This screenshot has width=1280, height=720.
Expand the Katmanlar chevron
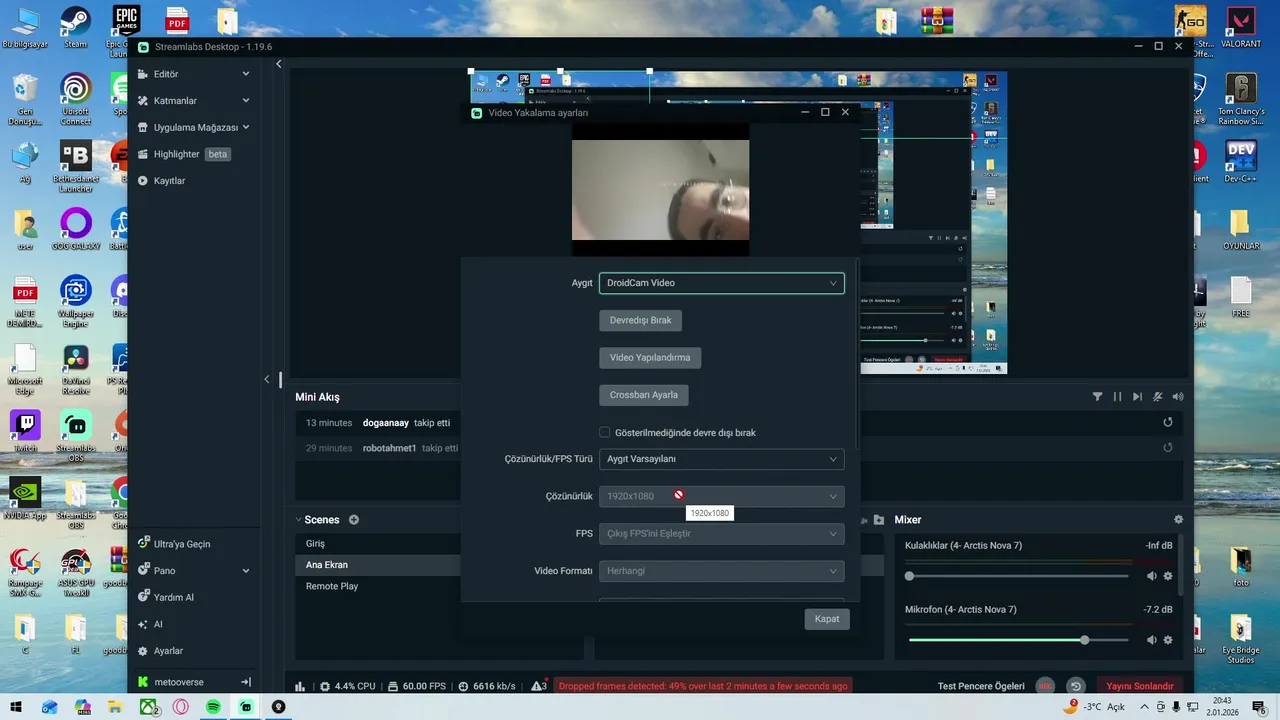tap(246, 101)
